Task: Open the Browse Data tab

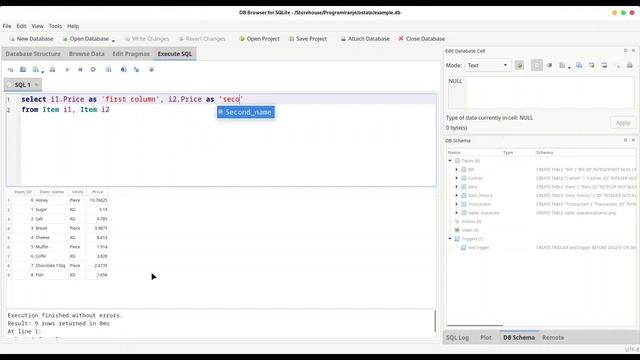Action: click(87, 54)
